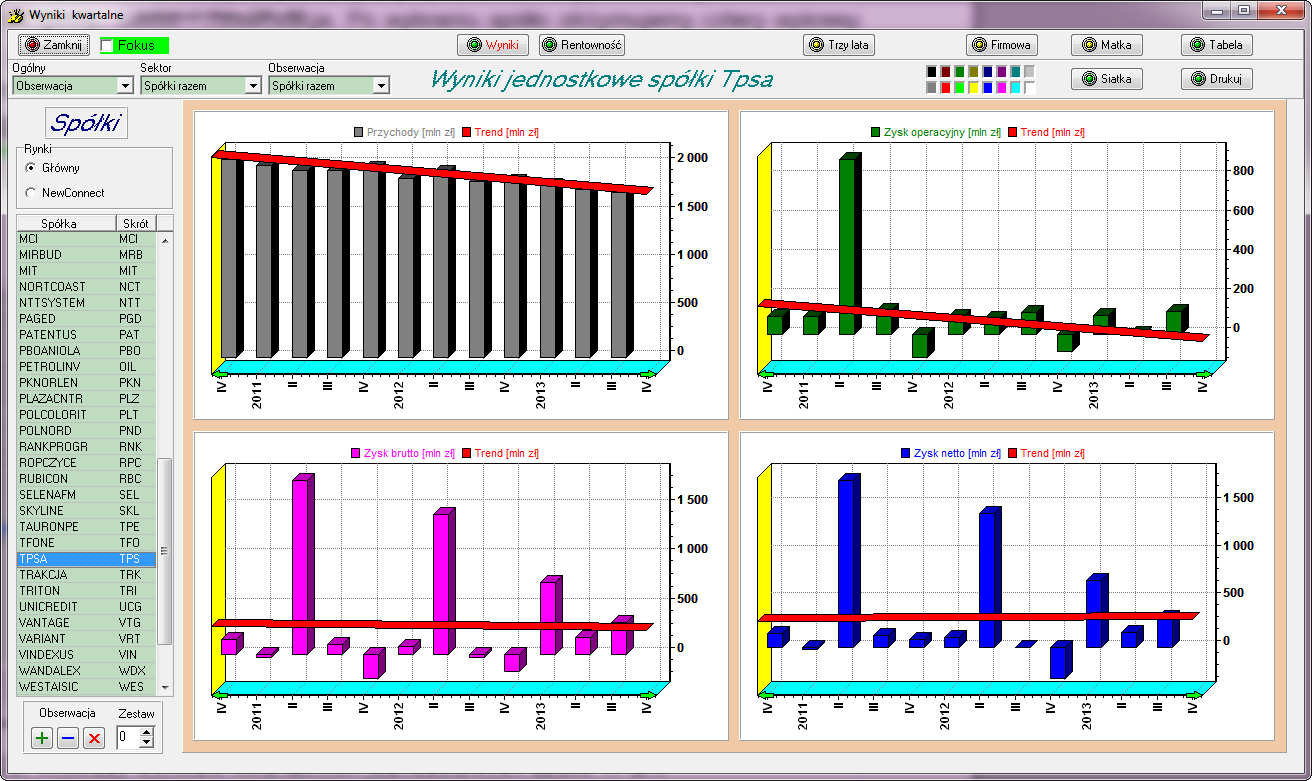Open the Rentowność view
The width and height of the screenshot is (1312, 781).
tap(582, 45)
